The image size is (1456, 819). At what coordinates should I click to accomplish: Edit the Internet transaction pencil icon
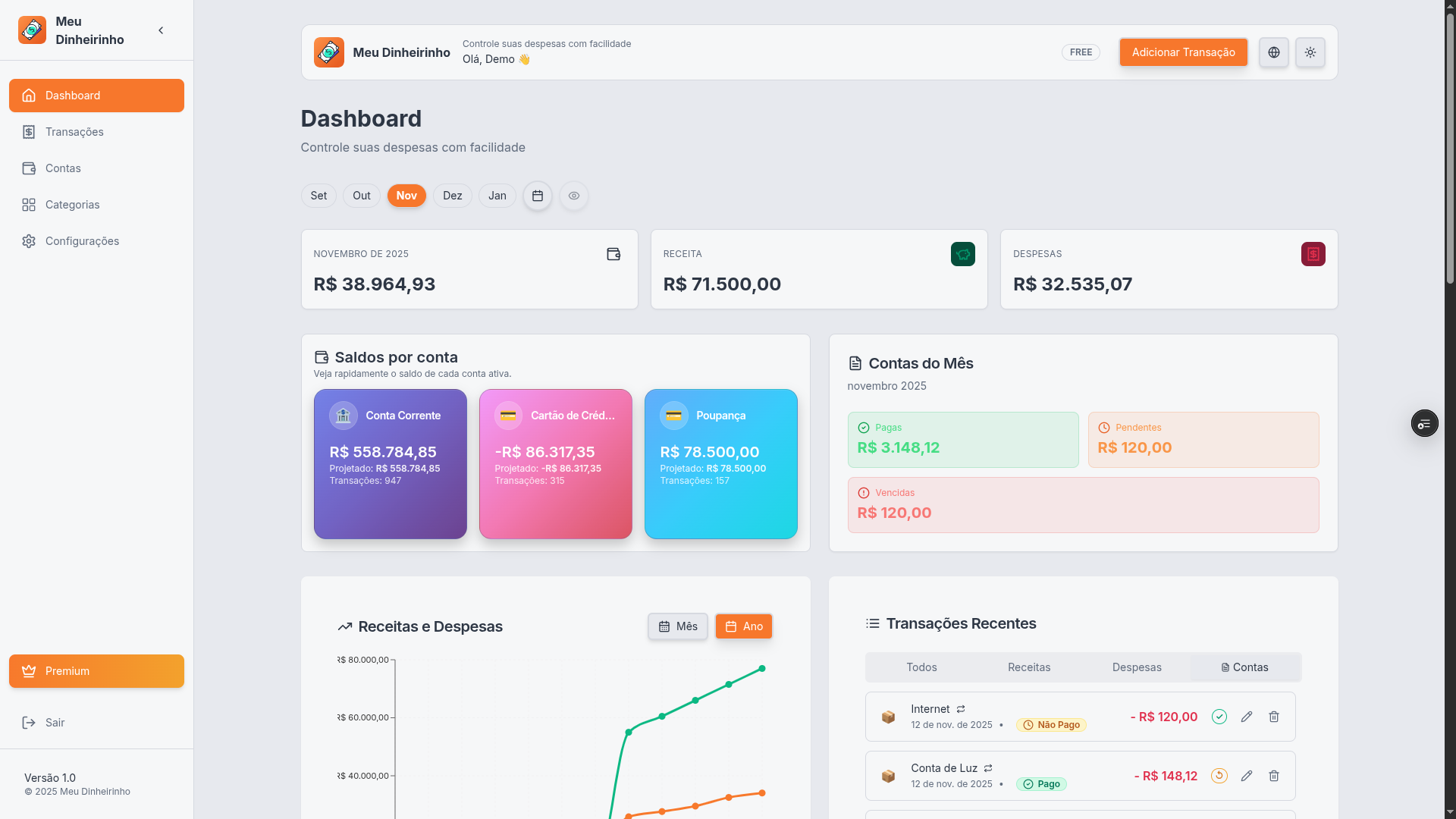(x=1246, y=717)
